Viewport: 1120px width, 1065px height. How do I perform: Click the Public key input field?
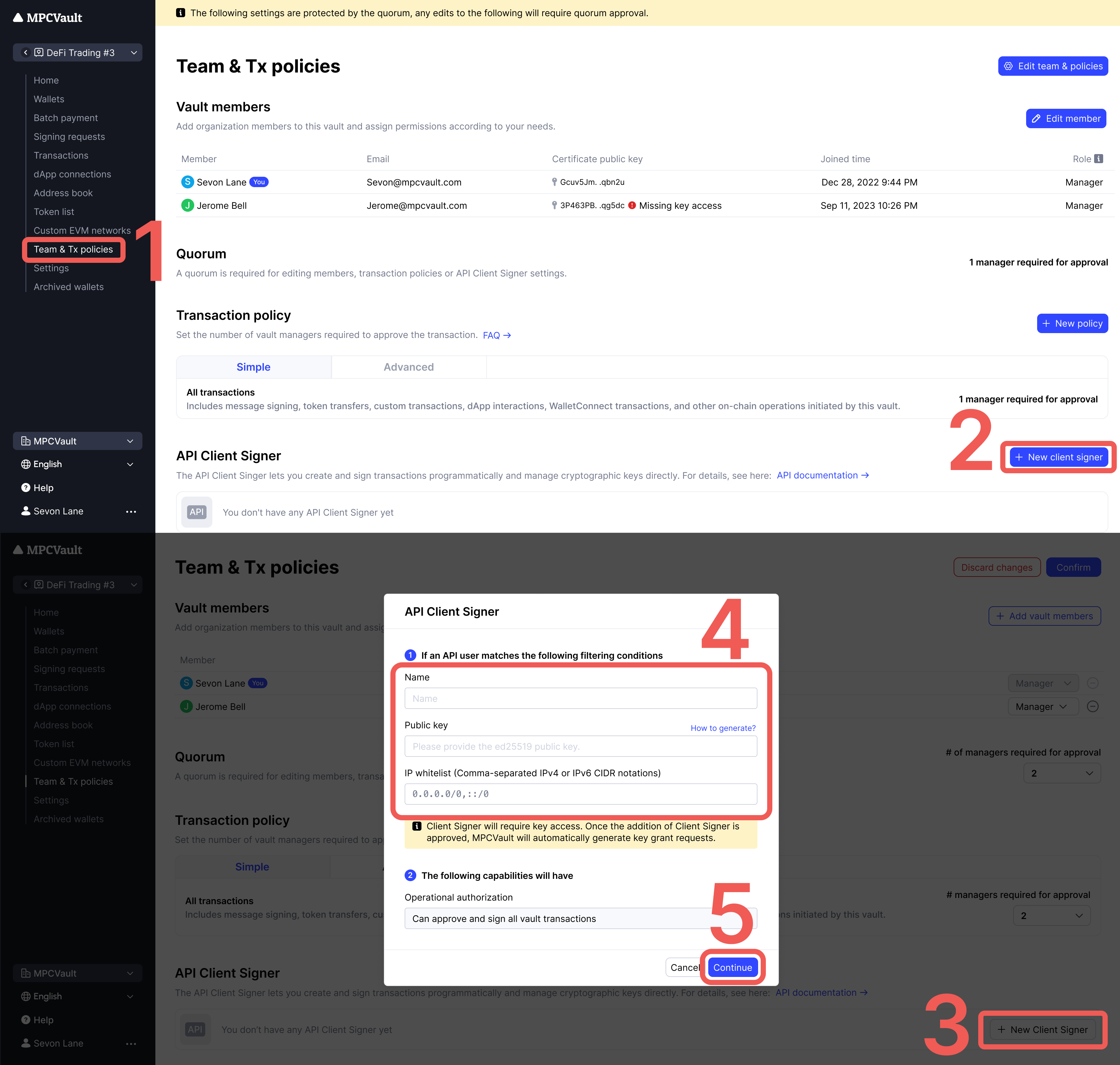click(580, 746)
